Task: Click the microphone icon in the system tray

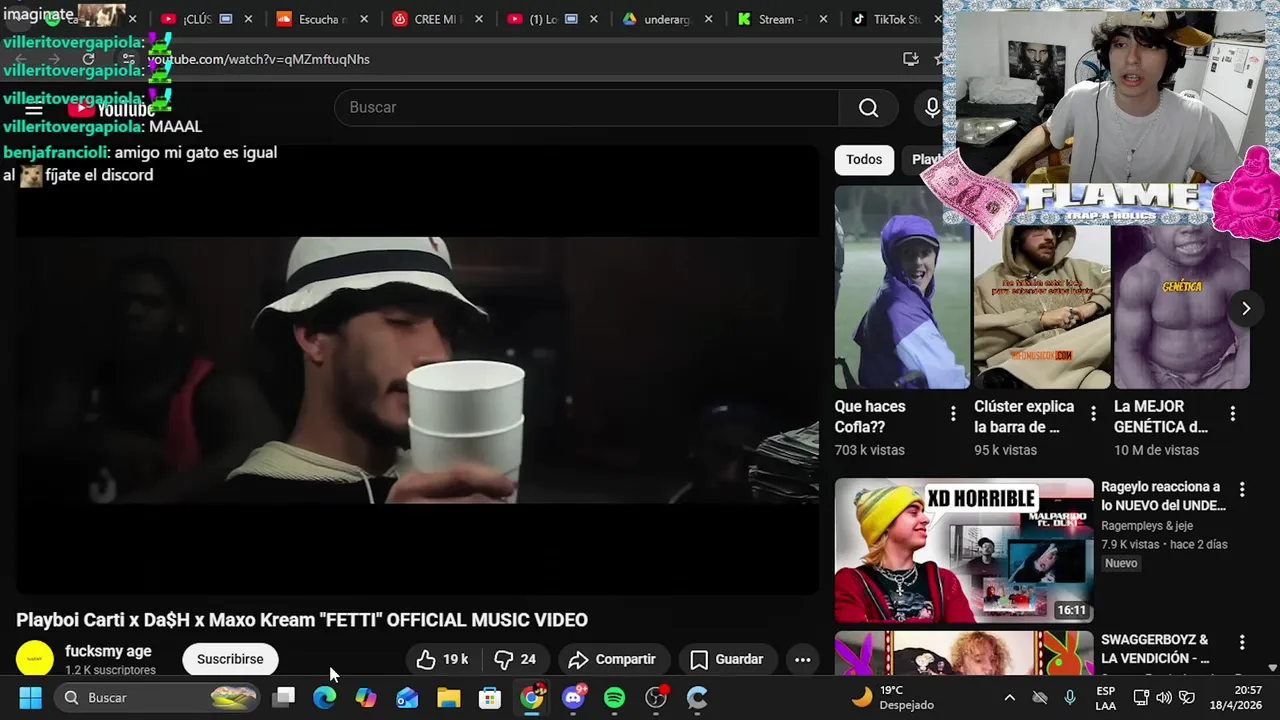Action: pyautogui.click(x=1071, y=697)
